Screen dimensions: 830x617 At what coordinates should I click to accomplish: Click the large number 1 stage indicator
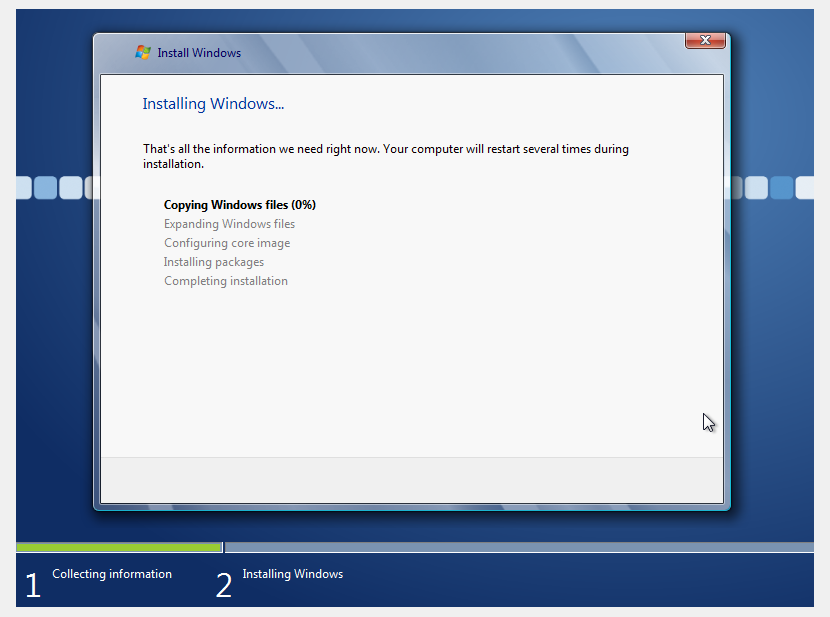pyautogui.click(x=33, y=586)
